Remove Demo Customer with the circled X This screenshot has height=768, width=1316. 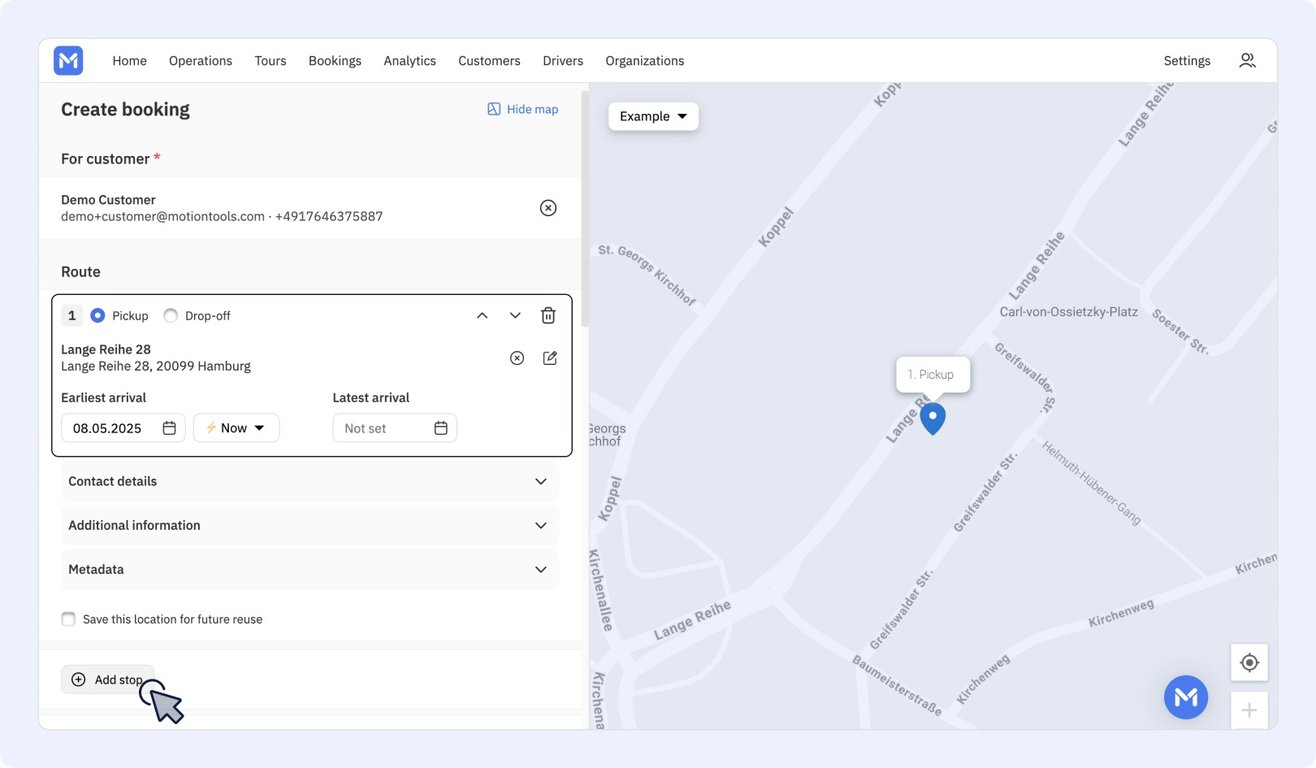(x=548, y=208)
